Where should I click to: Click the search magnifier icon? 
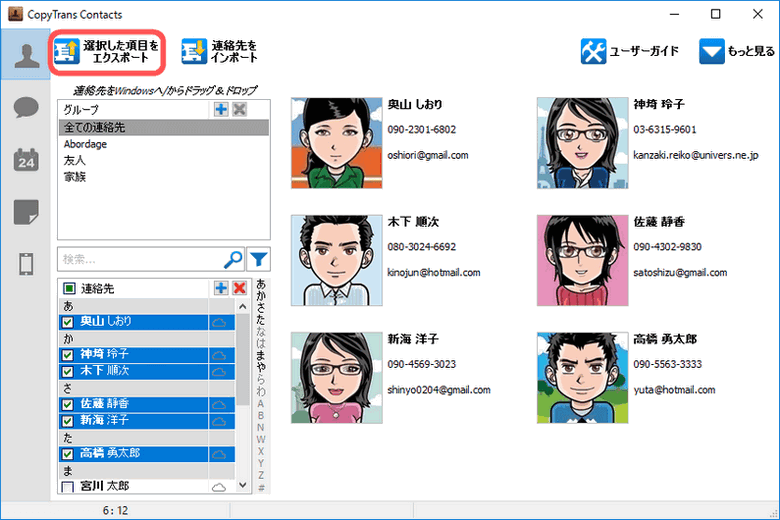click(232, 260)
